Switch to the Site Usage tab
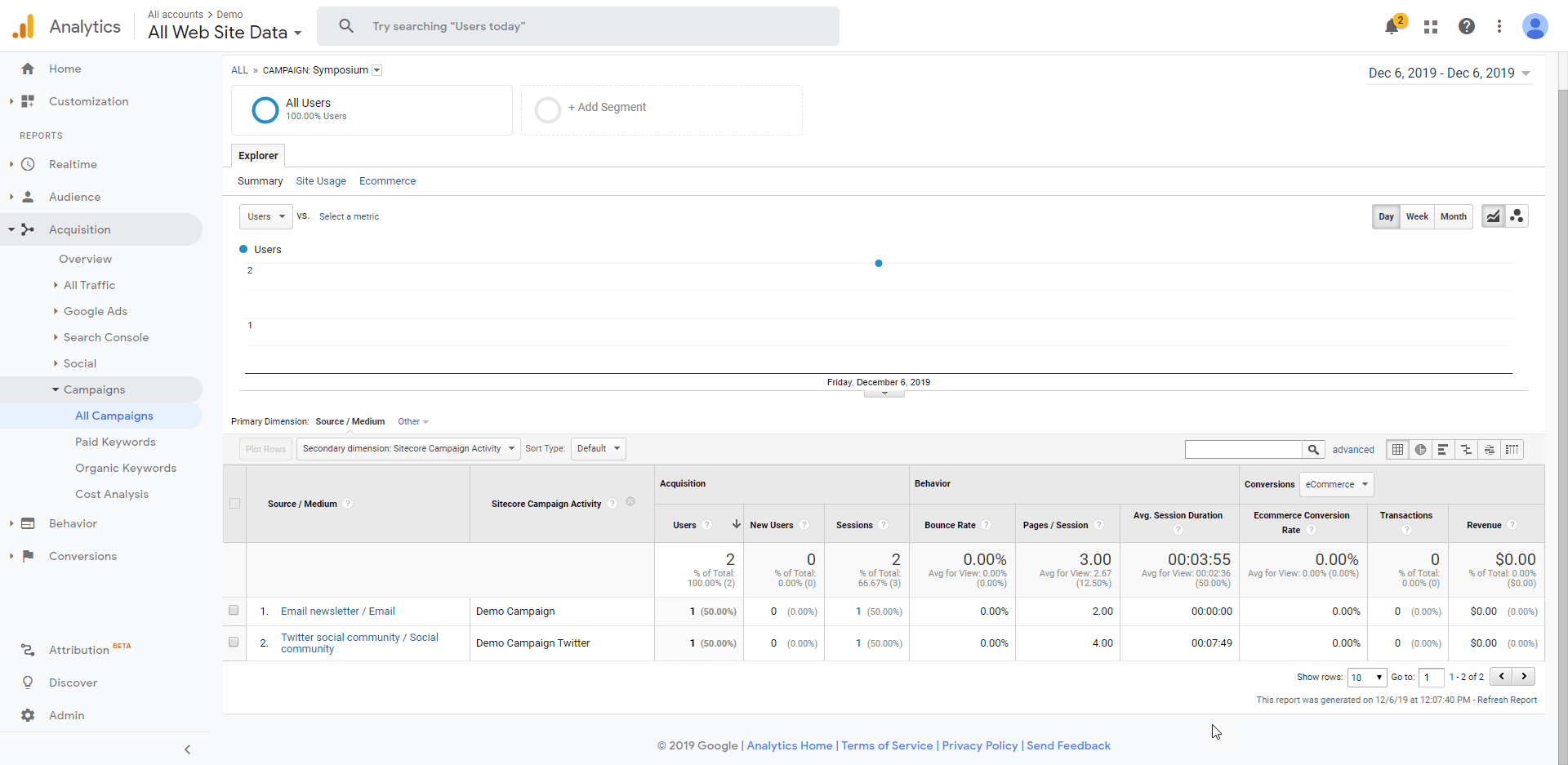Screen dimensions: 1568x765 [321, 181]
